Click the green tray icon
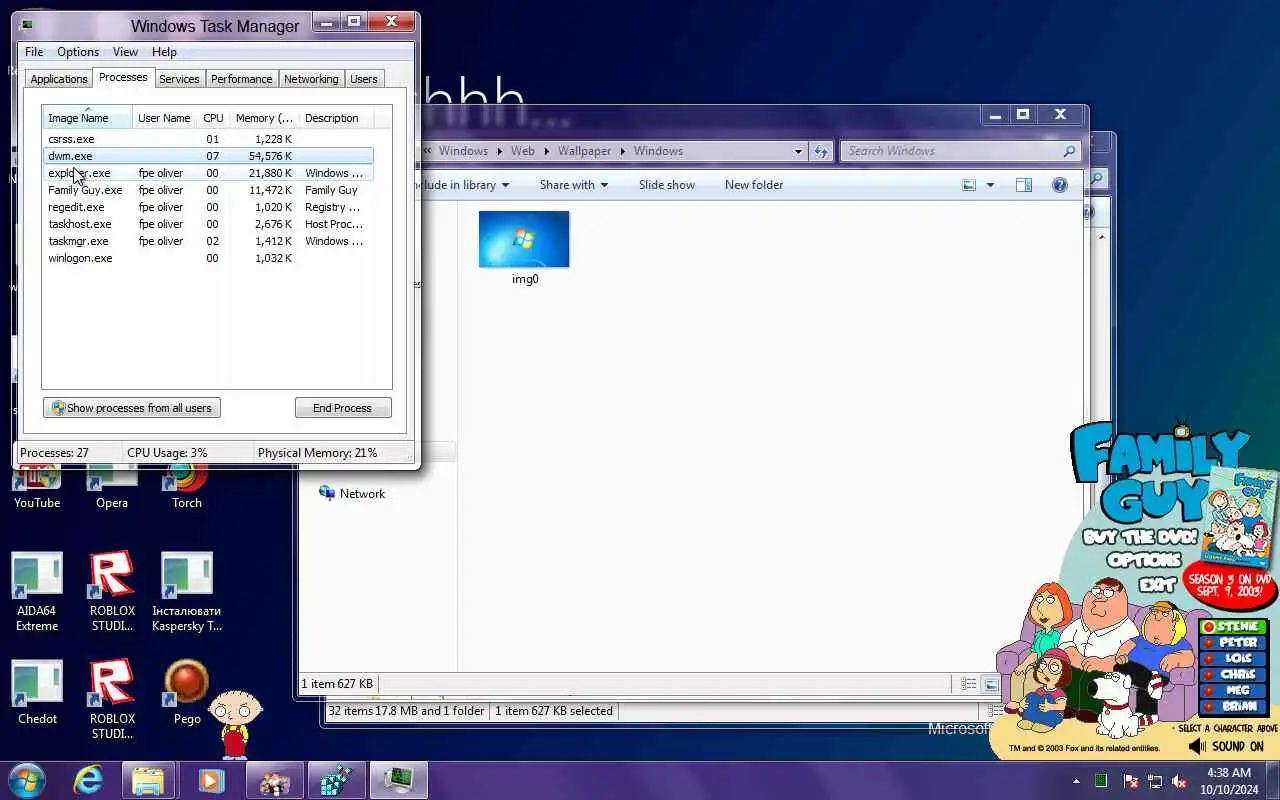This screenshot has height=800, width=1280. coord(1101,781)
